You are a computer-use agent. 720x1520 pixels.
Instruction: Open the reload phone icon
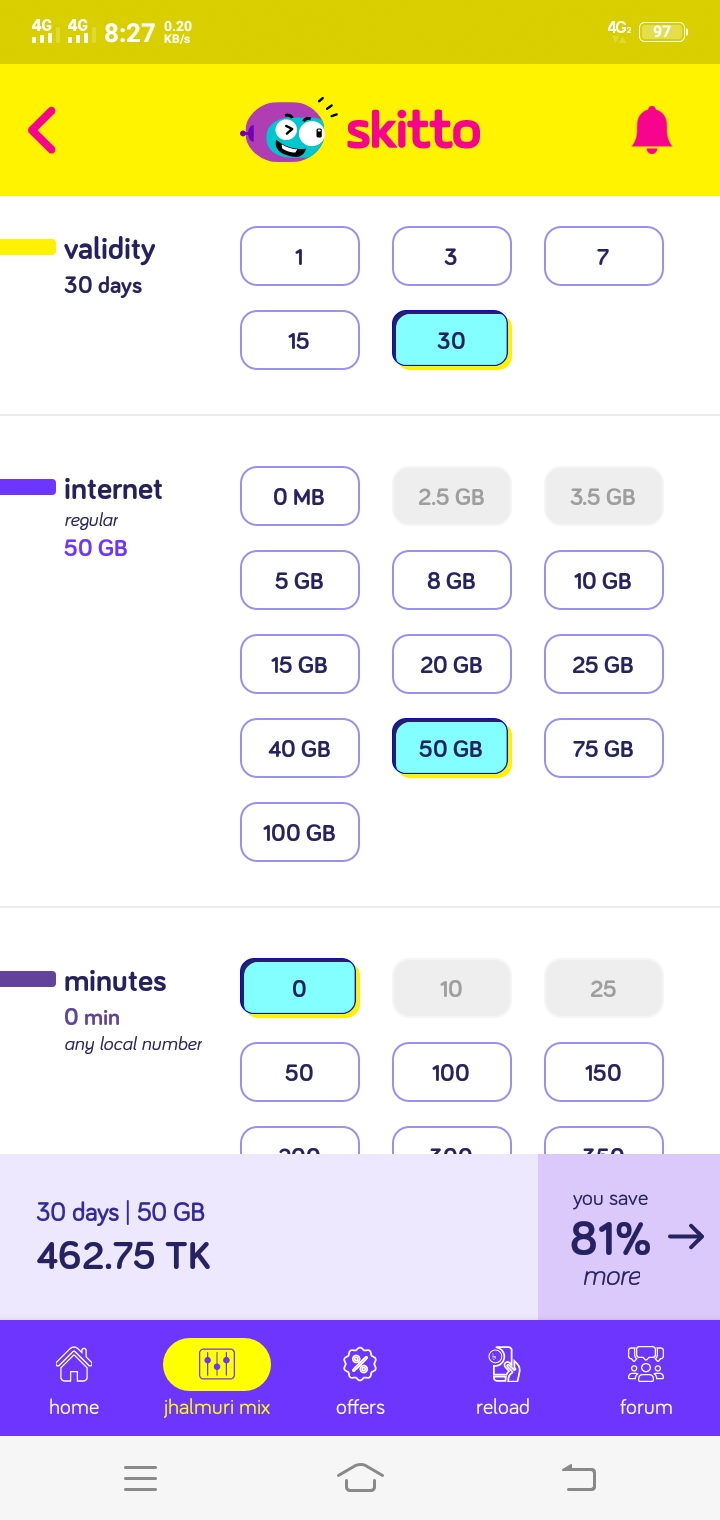(503, 1363)
